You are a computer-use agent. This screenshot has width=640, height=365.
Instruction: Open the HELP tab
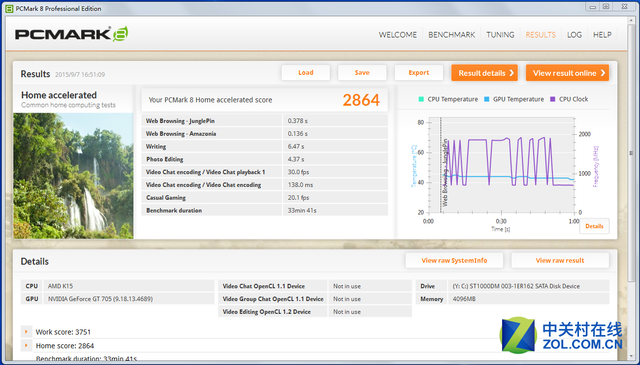coord(602,35)
